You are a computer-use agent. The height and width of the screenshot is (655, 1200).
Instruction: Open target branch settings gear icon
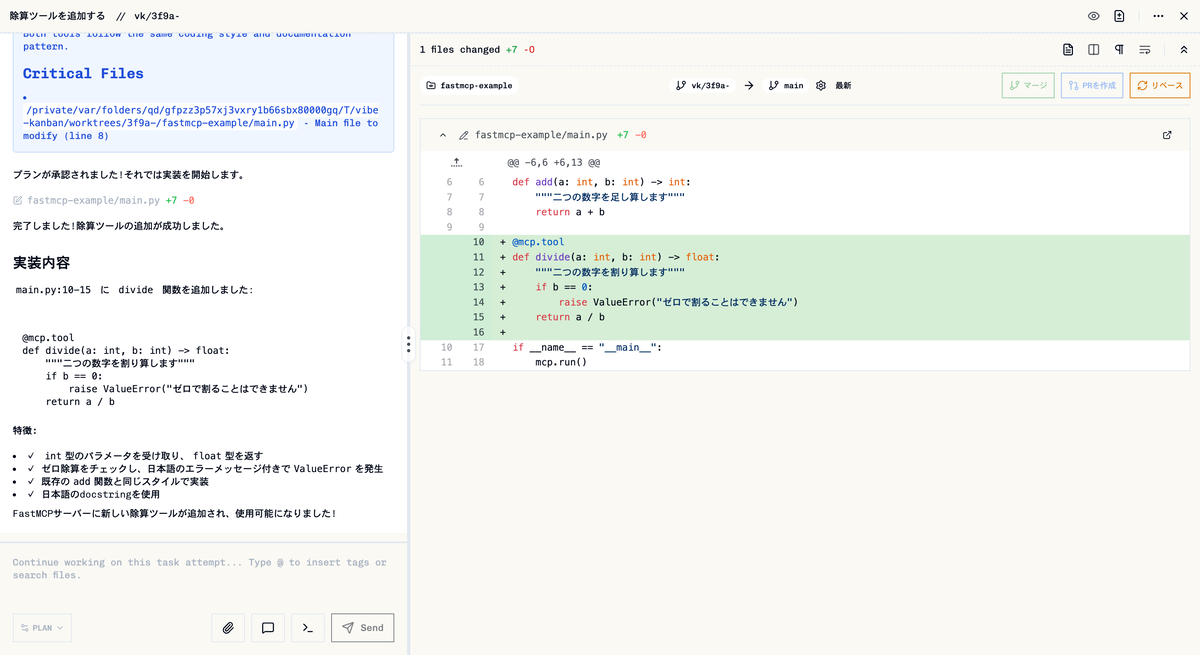(821, 86)
